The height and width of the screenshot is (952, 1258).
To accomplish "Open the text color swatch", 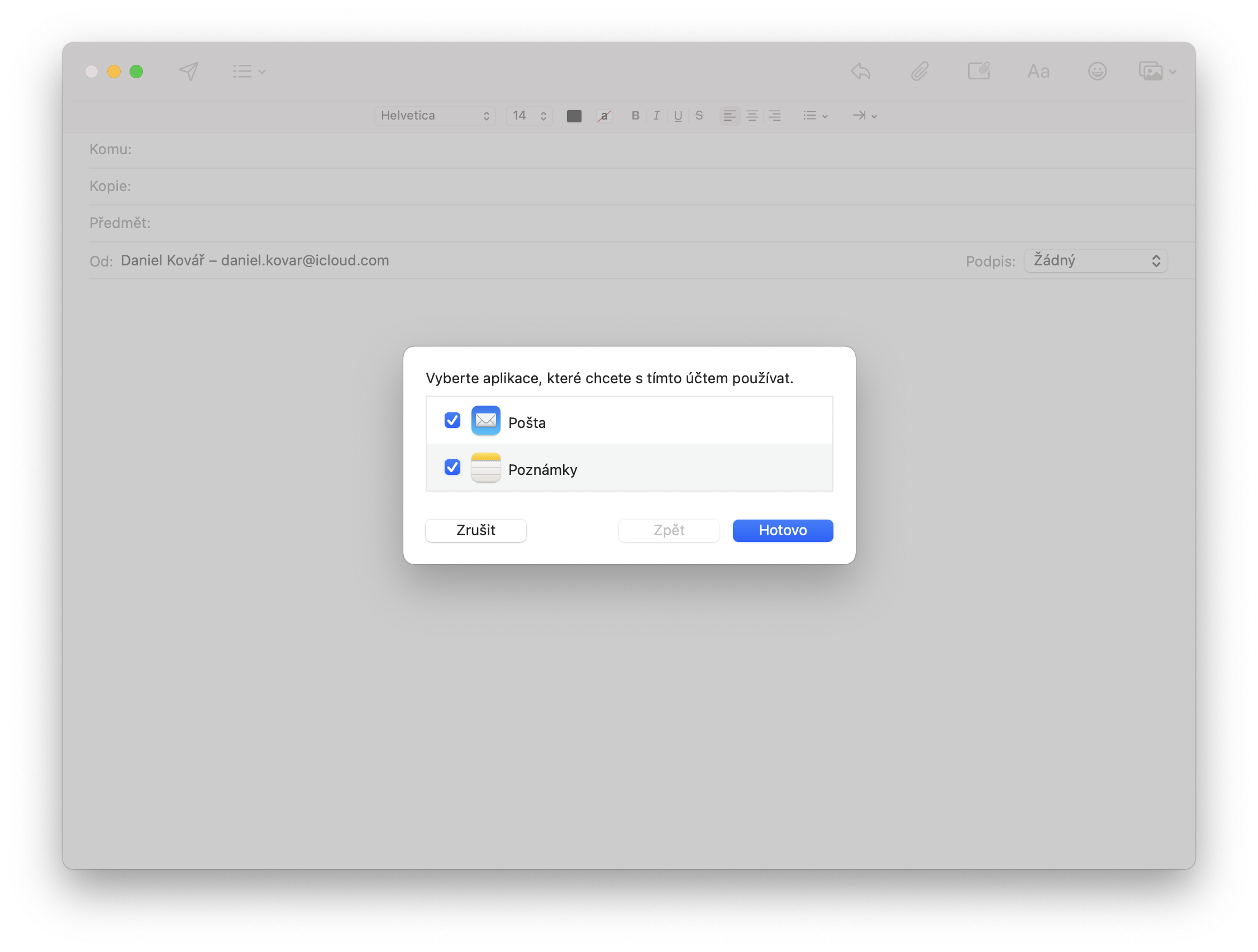I will click(574, 116).
